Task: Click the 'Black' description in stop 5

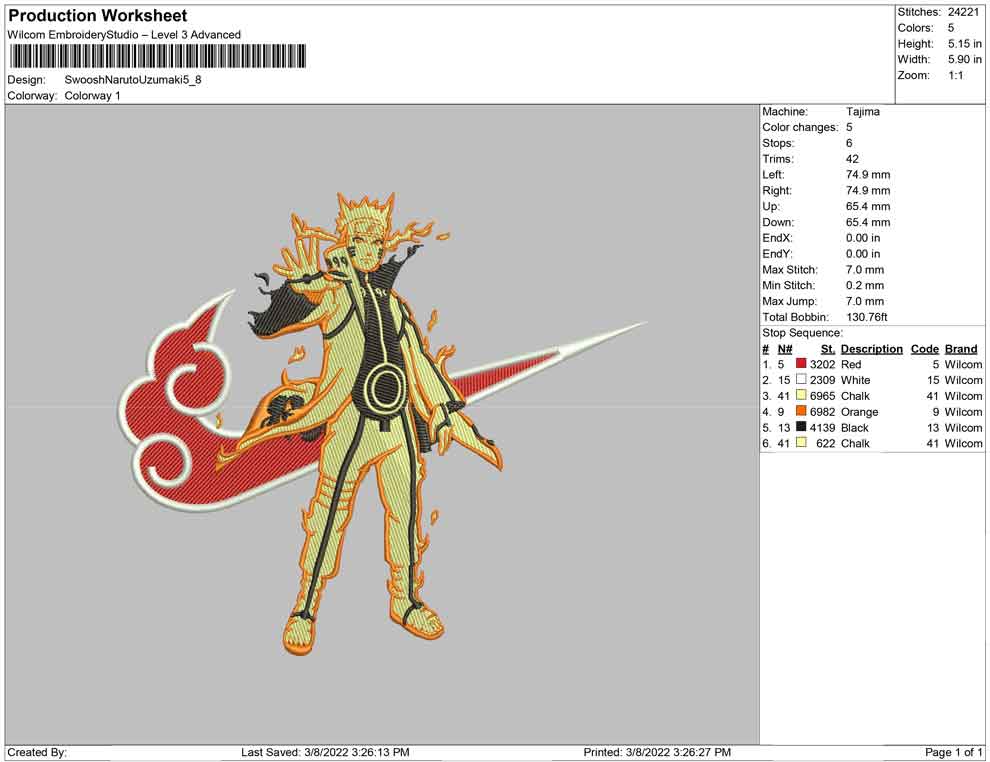Action: [x=855, y=427]
